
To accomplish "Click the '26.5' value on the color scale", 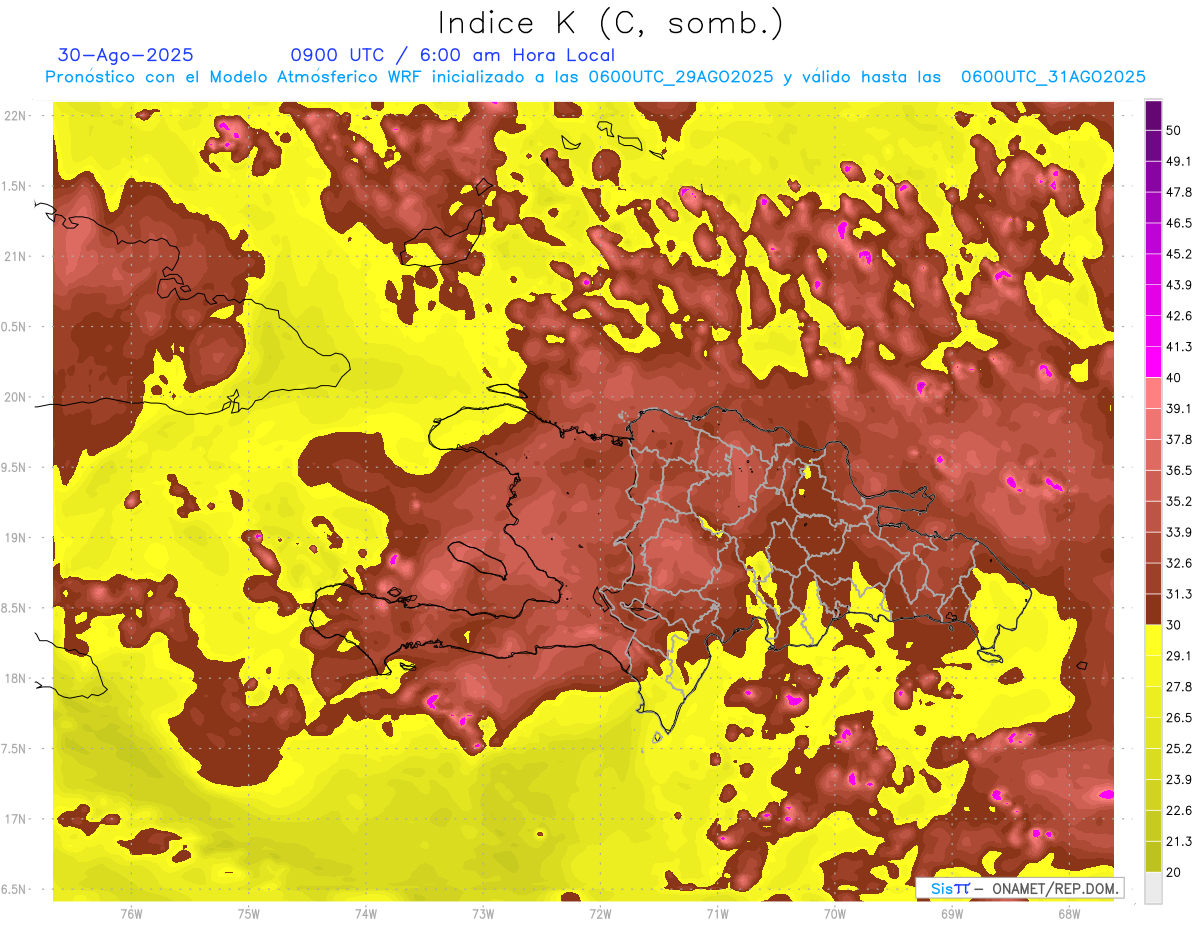I will [1179, 717].
